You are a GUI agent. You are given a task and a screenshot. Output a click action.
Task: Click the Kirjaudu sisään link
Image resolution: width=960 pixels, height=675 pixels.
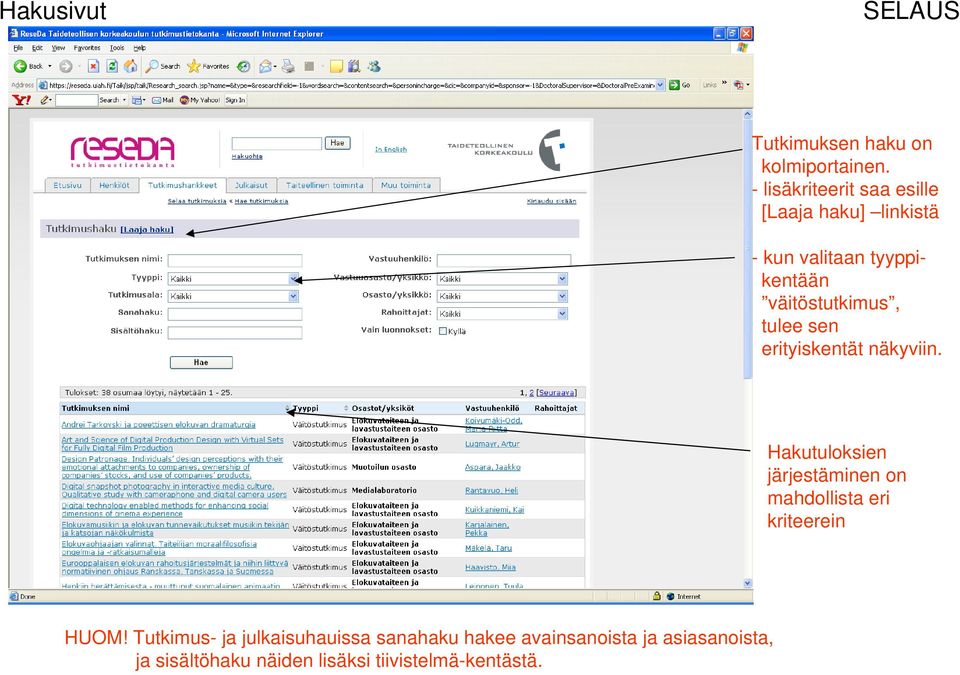point(552,201)
